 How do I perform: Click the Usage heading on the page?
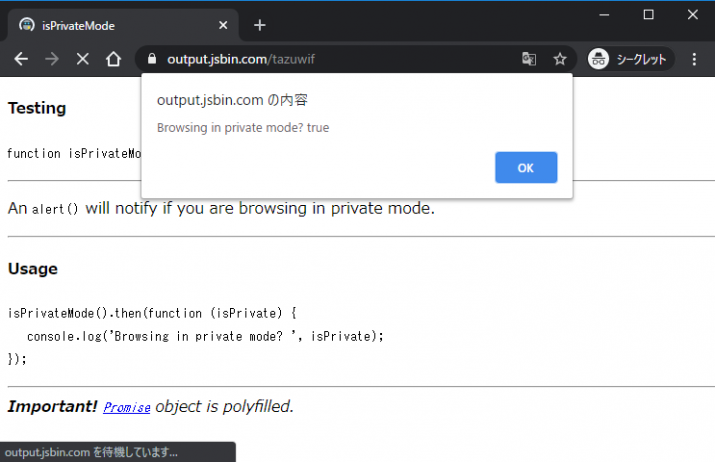[33, 269]
